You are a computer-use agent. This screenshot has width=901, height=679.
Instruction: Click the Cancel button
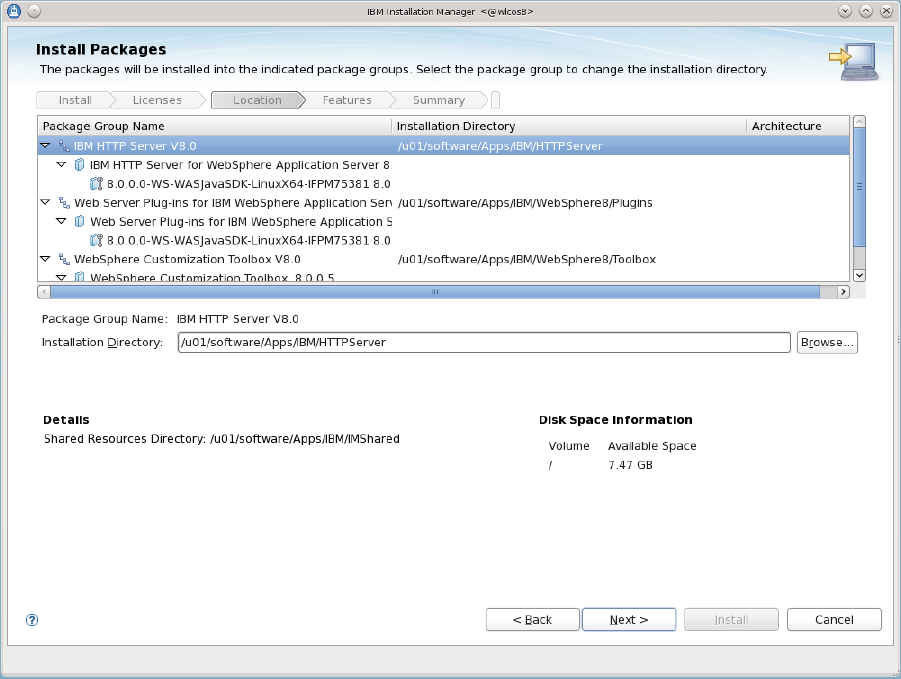[x=834, y=620]
